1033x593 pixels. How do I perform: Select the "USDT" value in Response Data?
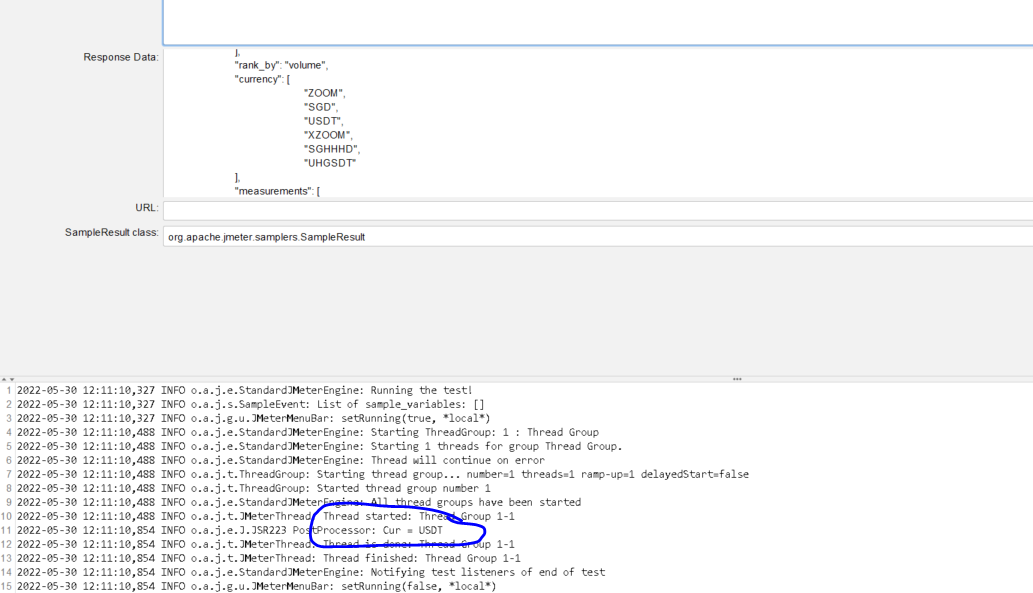pos(323,121)
